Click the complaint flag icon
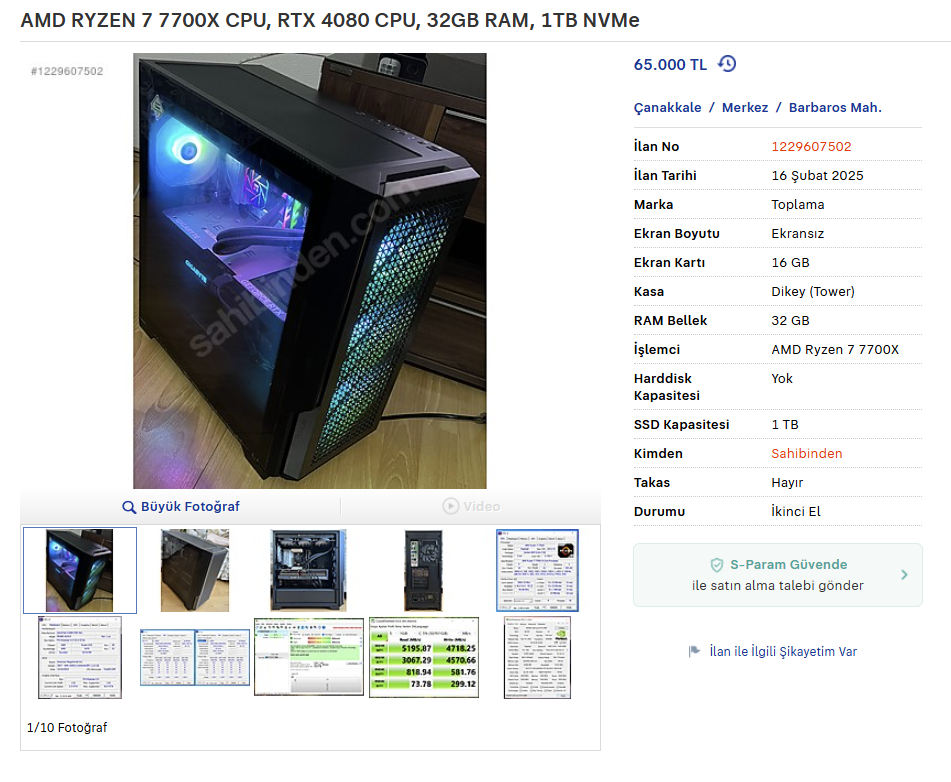 pyautogui.click(x=694, y=652)
